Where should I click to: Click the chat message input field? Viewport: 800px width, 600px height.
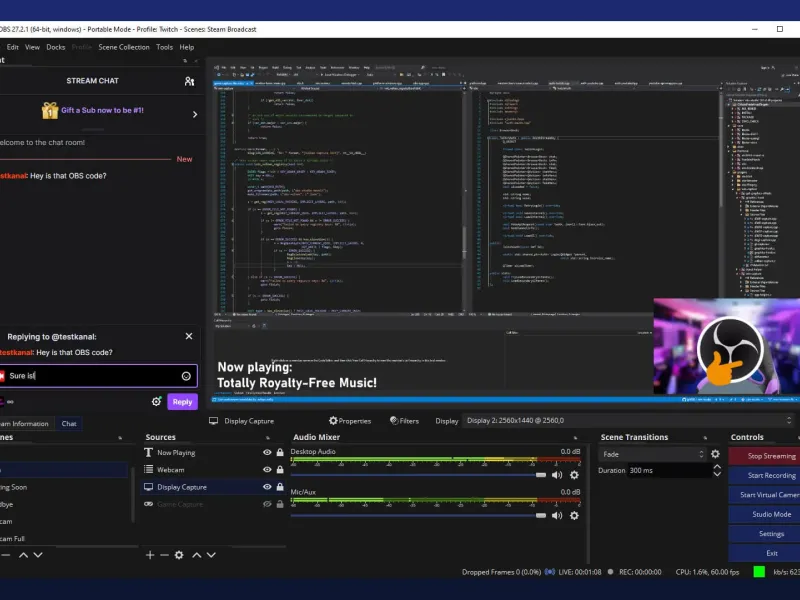click(x=98, y=376)
